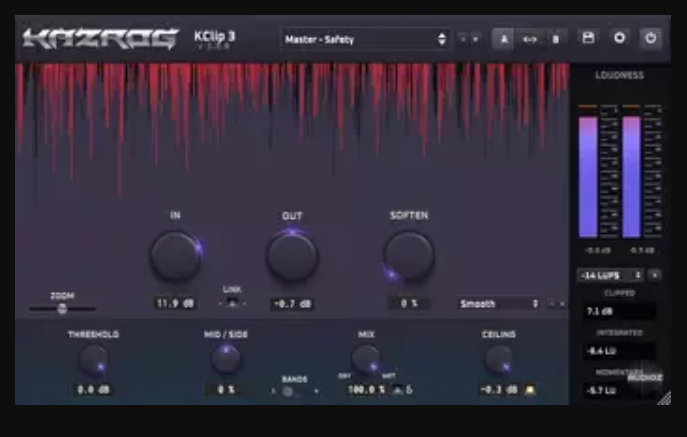Image resolution: width=687 pixels, height=437 pixels.
Task: Click the 11.9 dB input value field
Action: click(175, 303)
